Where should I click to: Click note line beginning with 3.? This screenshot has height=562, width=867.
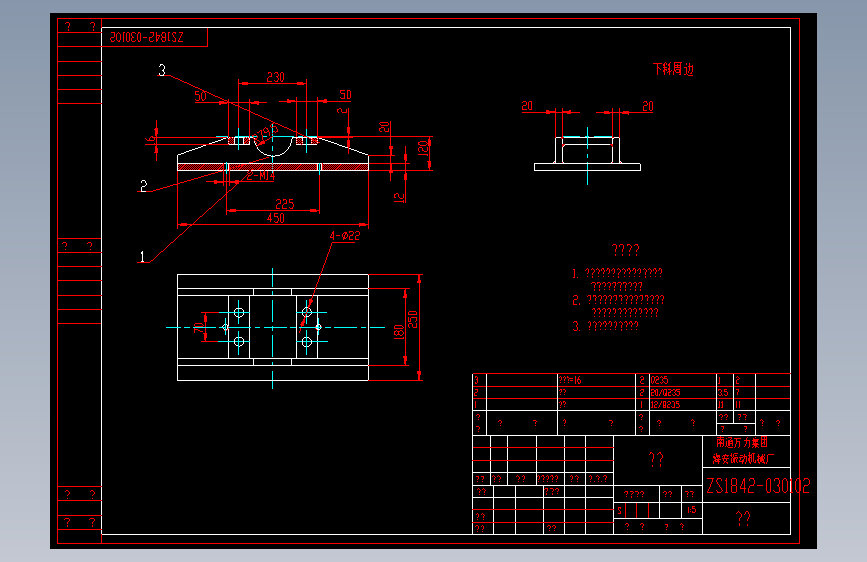click(x=605, y=326)
